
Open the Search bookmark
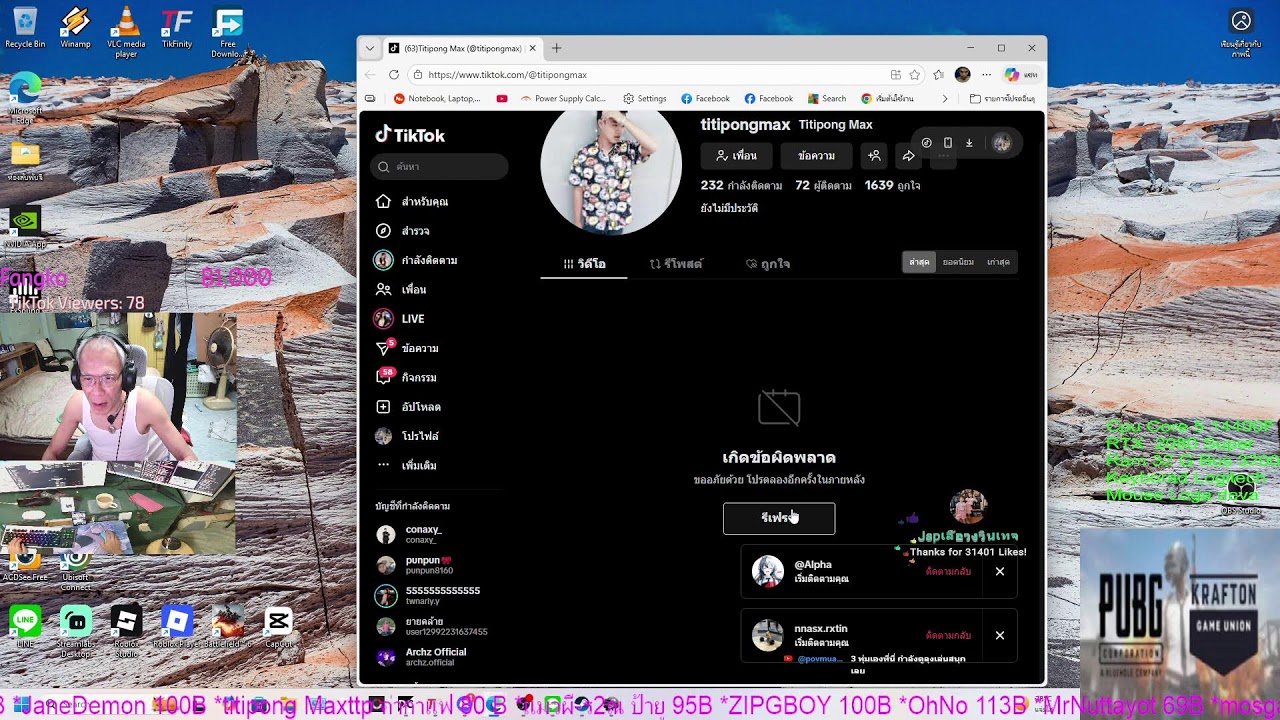(x=827, y=99)
